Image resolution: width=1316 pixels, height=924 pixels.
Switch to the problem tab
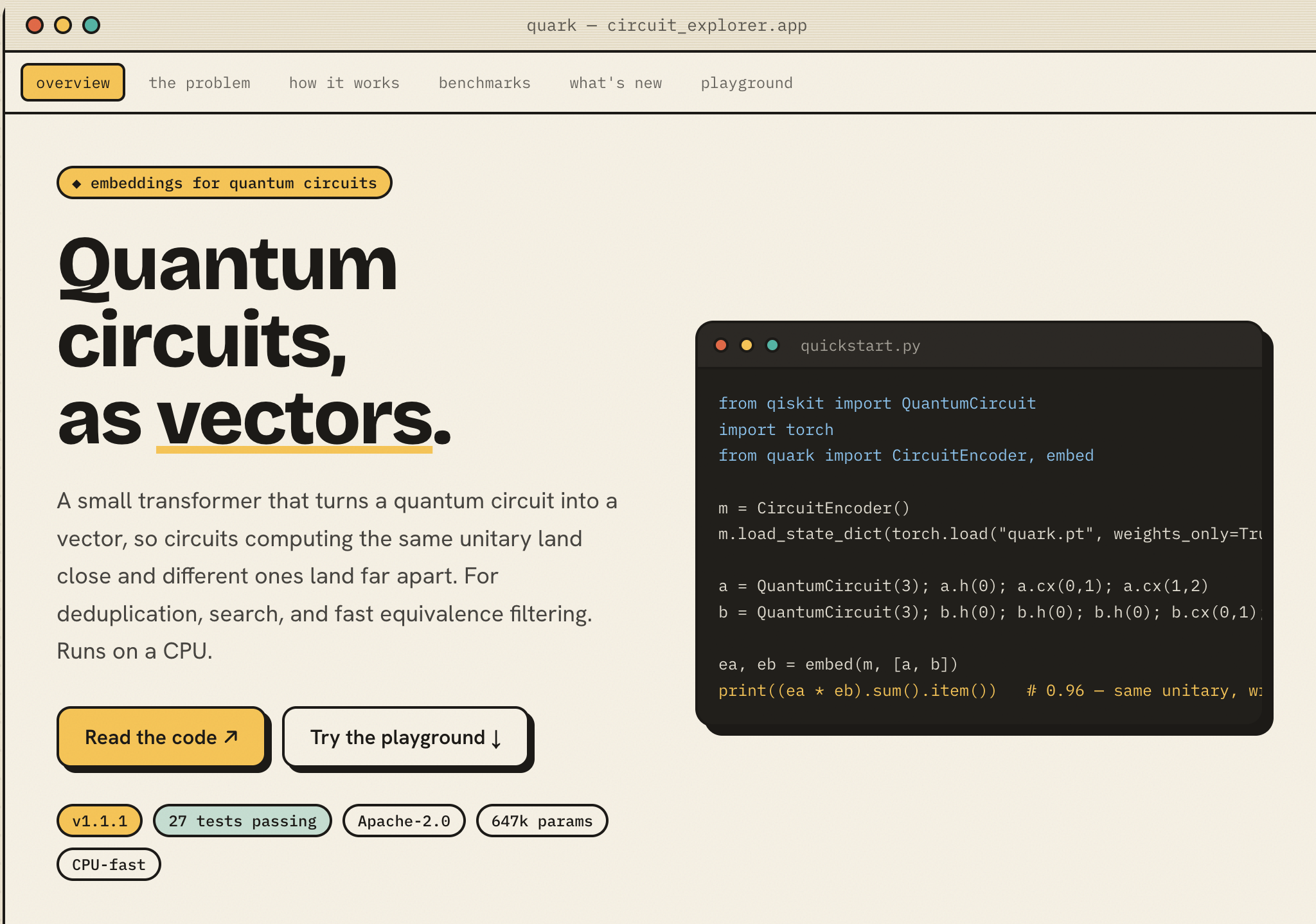(x=199, y=83)
